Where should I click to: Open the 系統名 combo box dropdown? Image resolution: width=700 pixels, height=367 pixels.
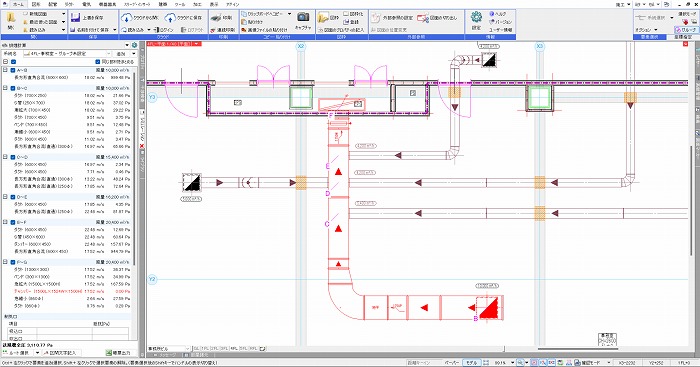point(108,54)
